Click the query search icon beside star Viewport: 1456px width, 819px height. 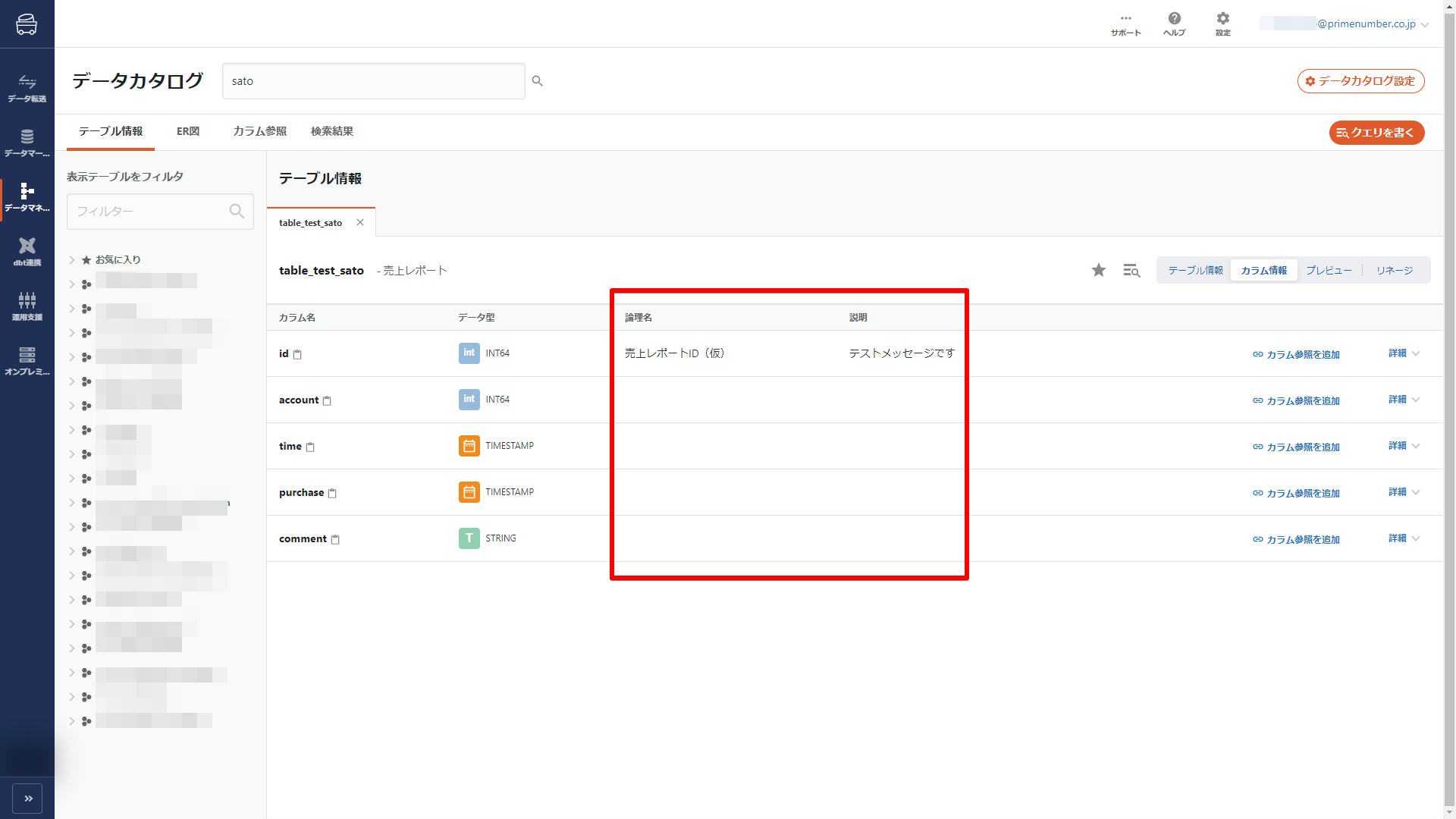click(x=1131, y=271)
